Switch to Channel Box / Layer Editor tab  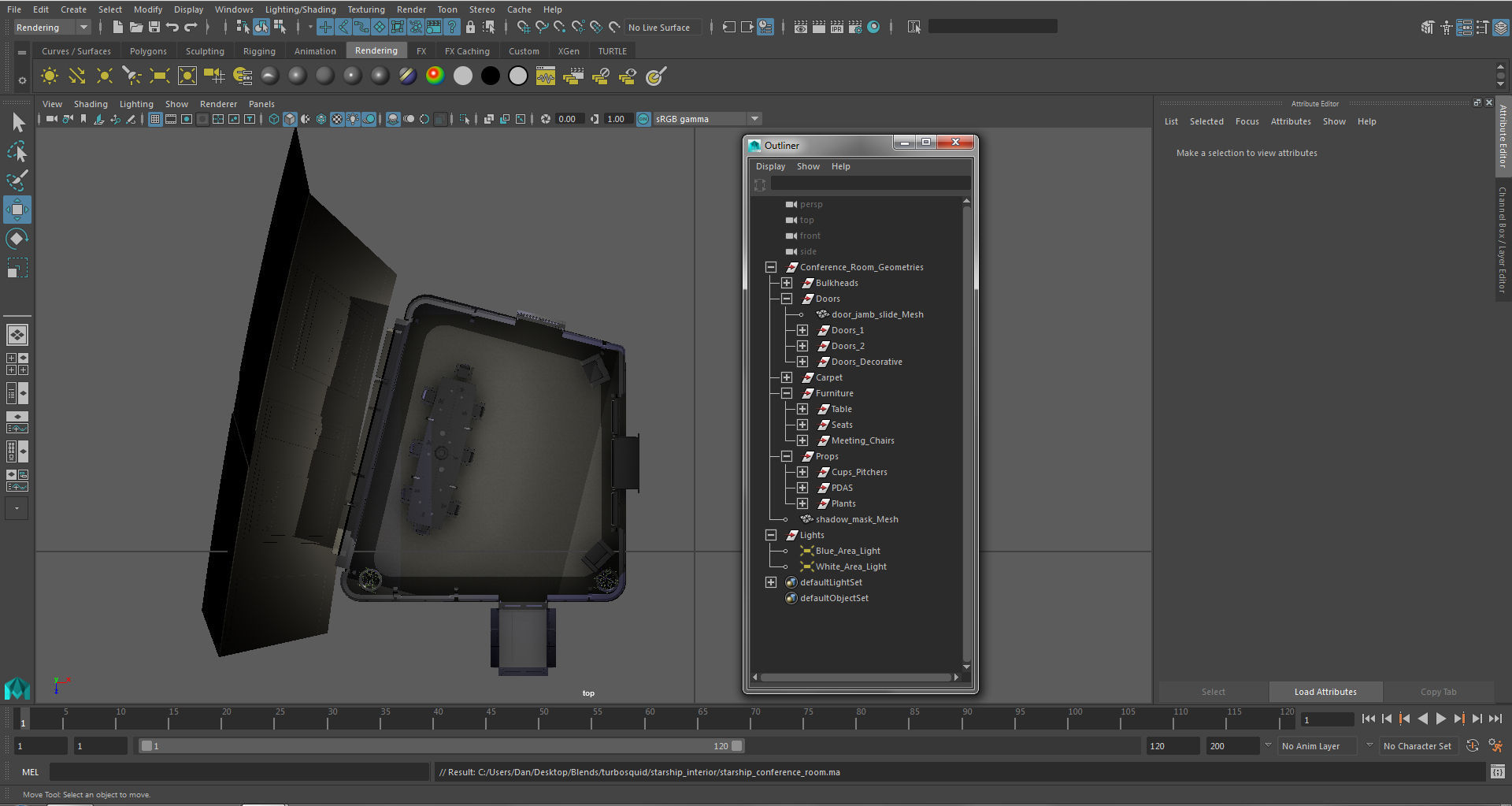[1503, 240]
